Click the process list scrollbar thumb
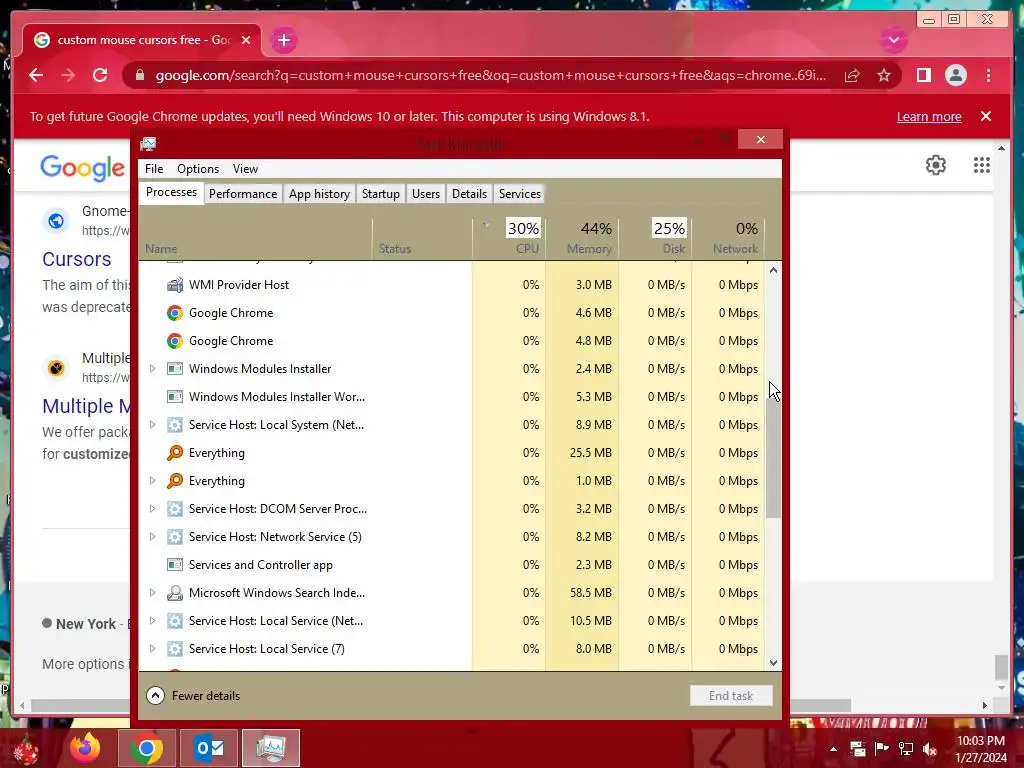The image size is (1024, 768). pos(773,456)
